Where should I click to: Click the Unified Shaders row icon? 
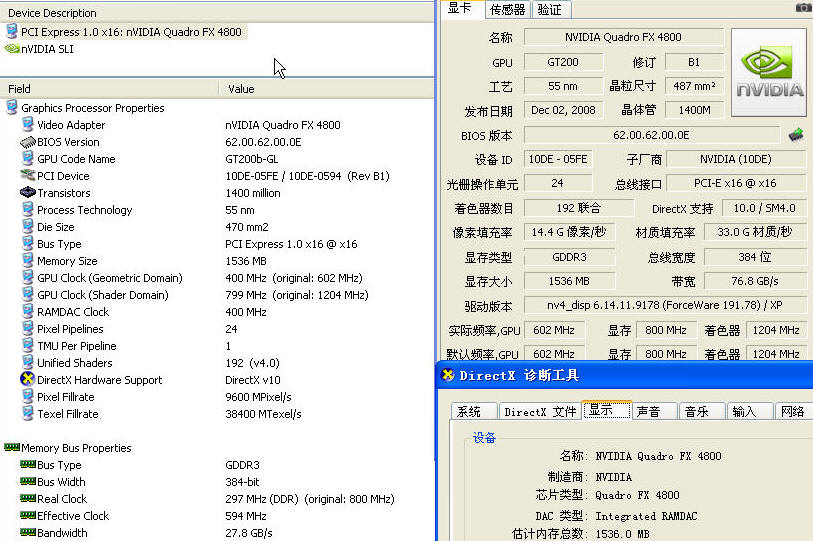pyautogui.click(x=28, y=362)
